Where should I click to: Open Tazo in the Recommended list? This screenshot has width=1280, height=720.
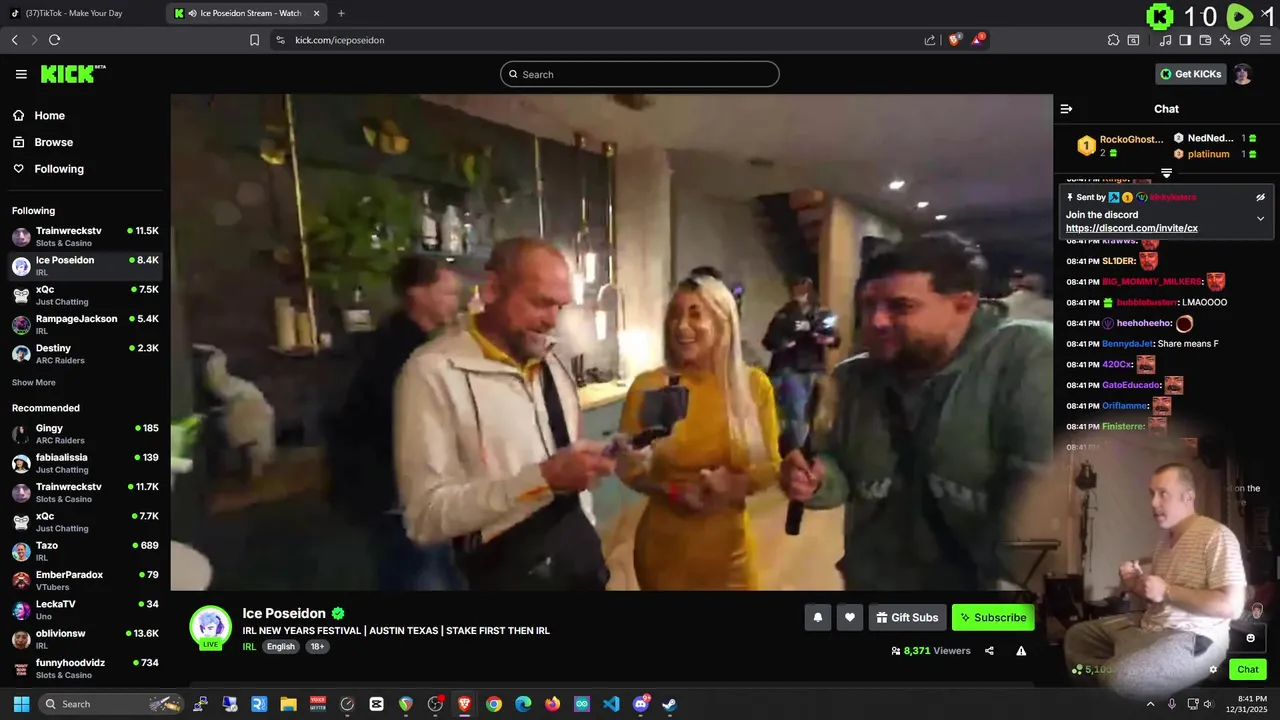(x=85, y=551)
